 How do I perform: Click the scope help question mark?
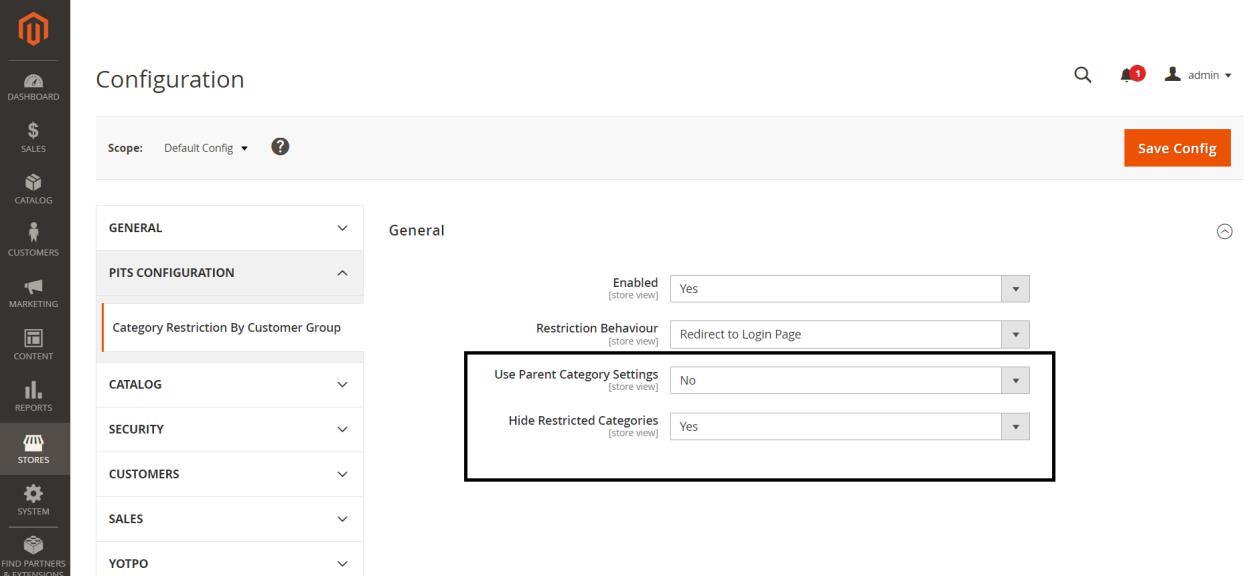click(x=281, y=147)
